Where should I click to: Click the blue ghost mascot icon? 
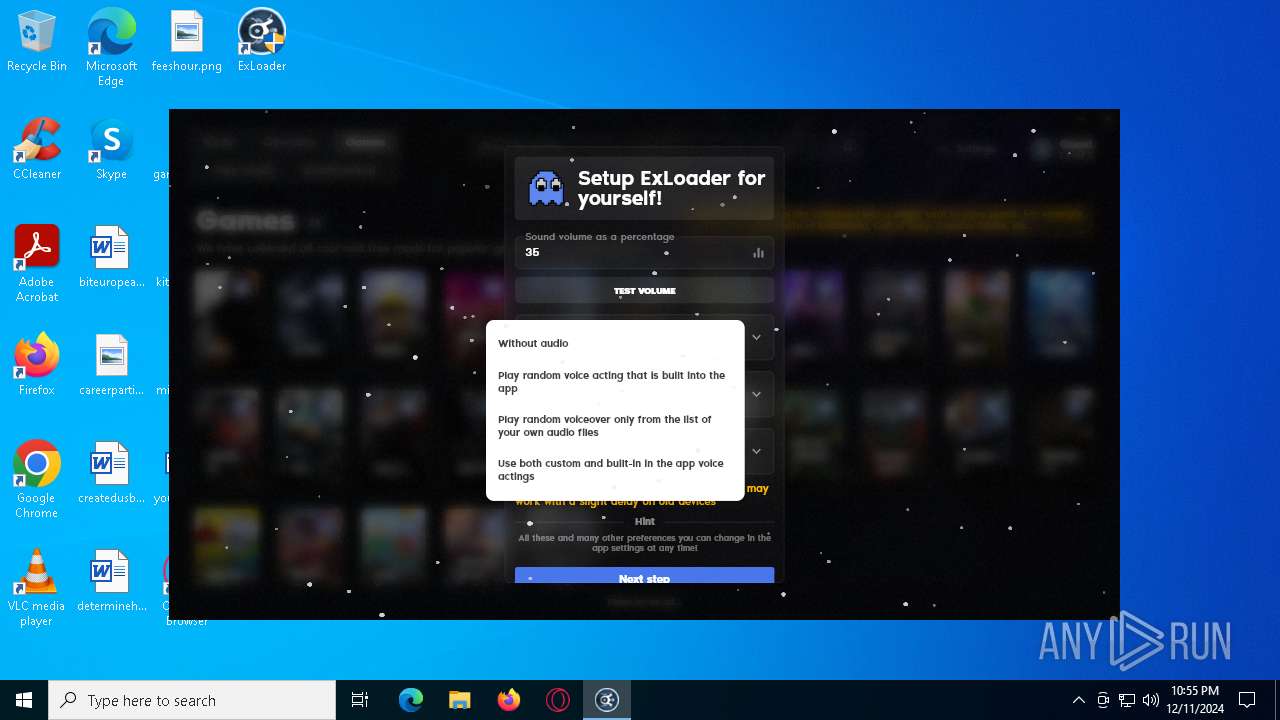(x=546, y=188)
